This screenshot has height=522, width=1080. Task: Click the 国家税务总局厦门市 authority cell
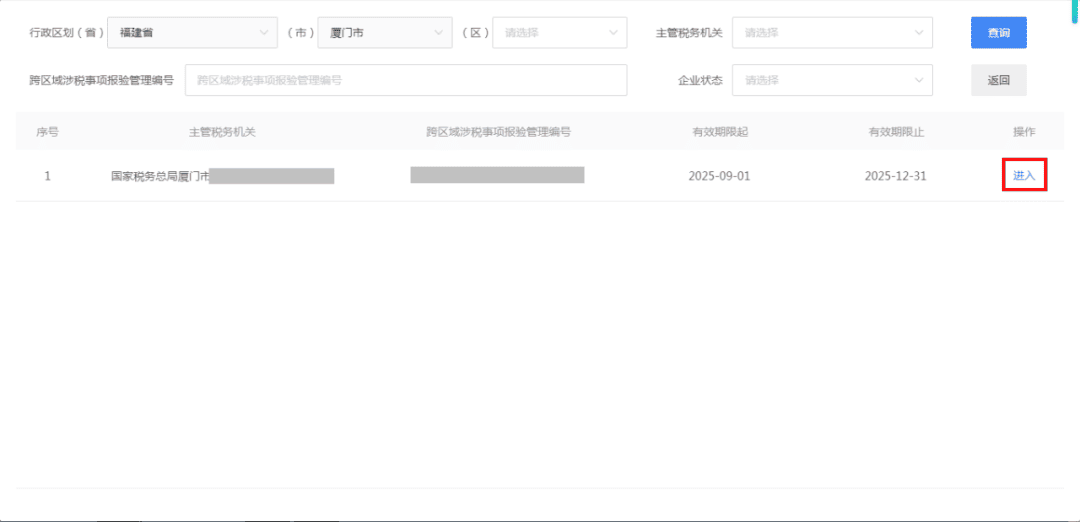160,177
